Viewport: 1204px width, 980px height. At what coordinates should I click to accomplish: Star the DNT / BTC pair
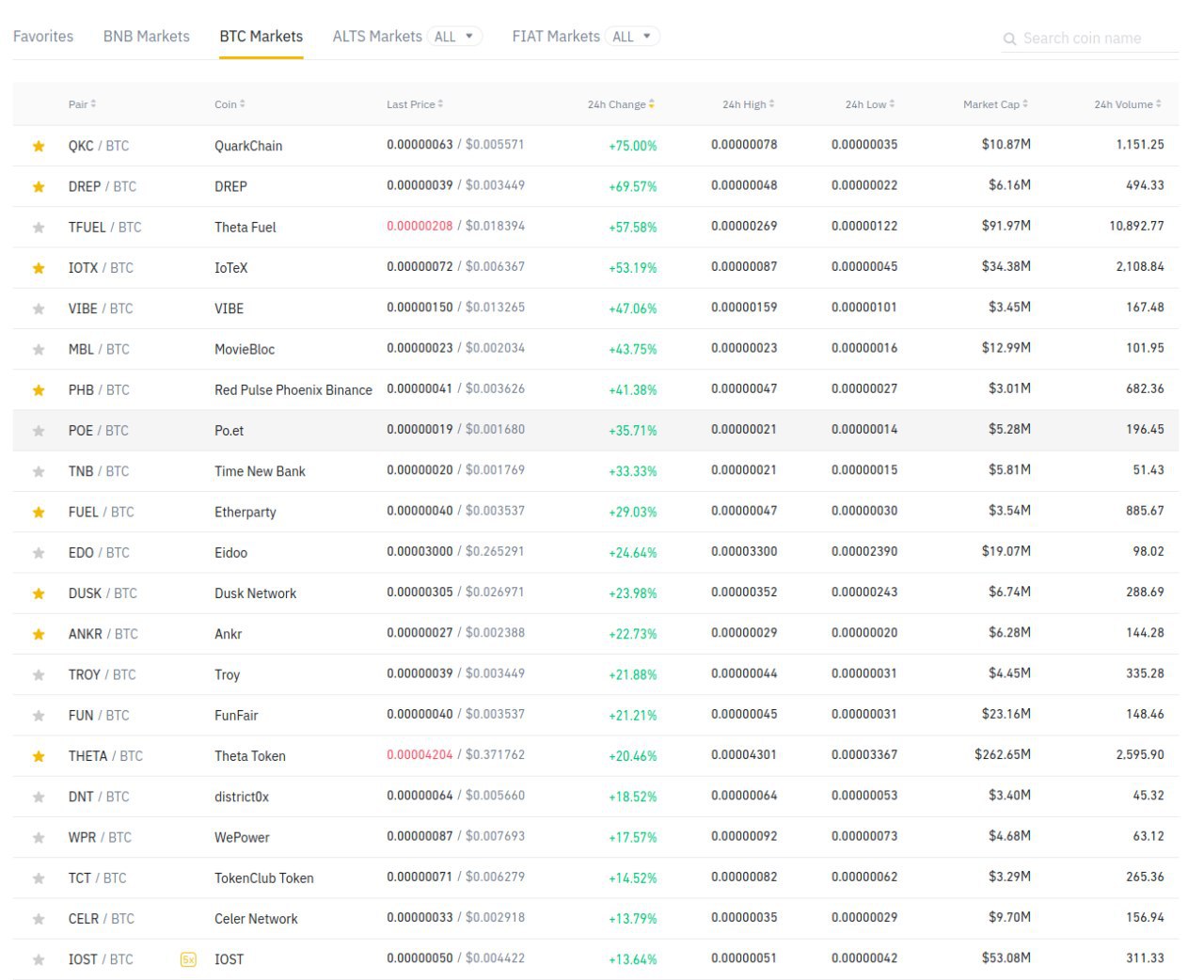[x=39, y=797]
